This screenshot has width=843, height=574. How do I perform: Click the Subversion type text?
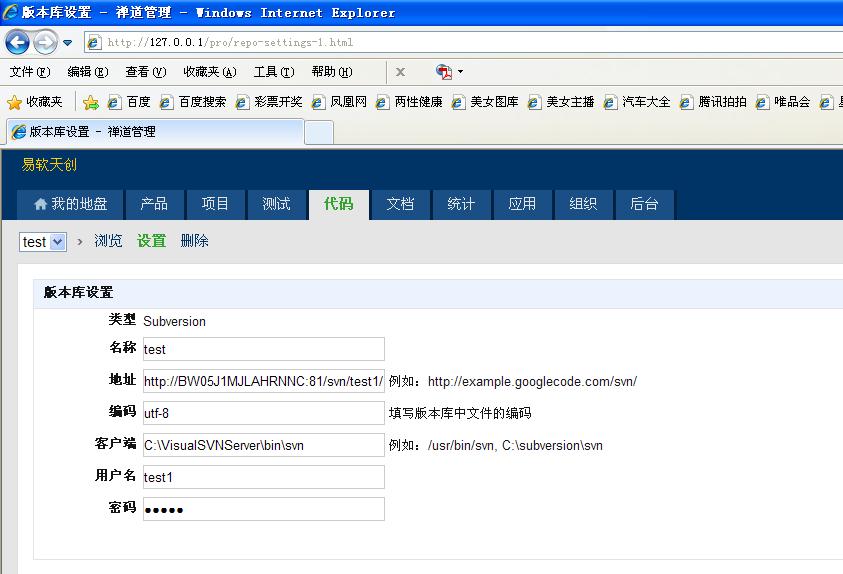[174, 321]
